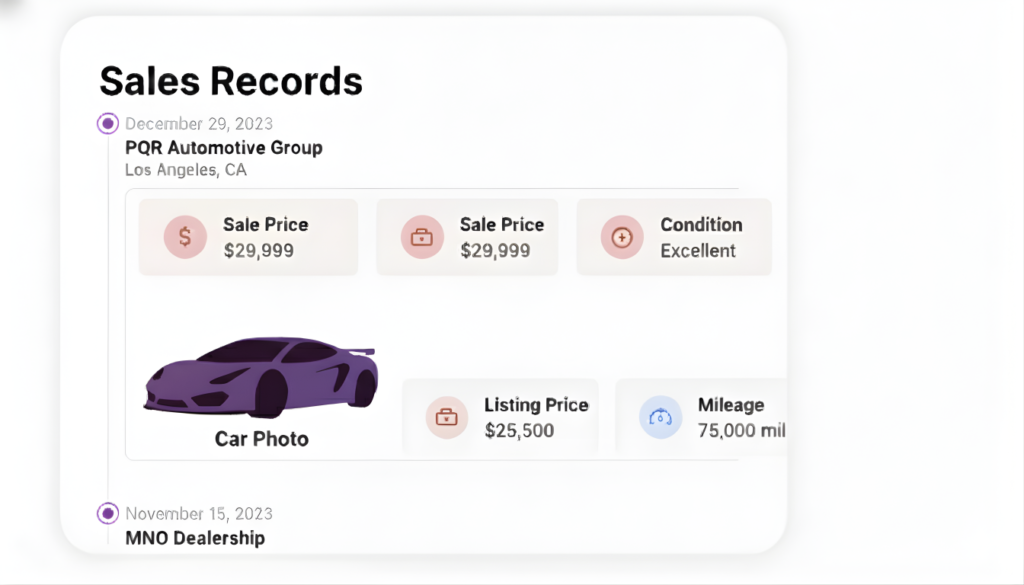This screenshot has width=1024, height=585.
Task: Select the $25,500 listing price value
Action: pyautogui.click(x=519, y=431)
